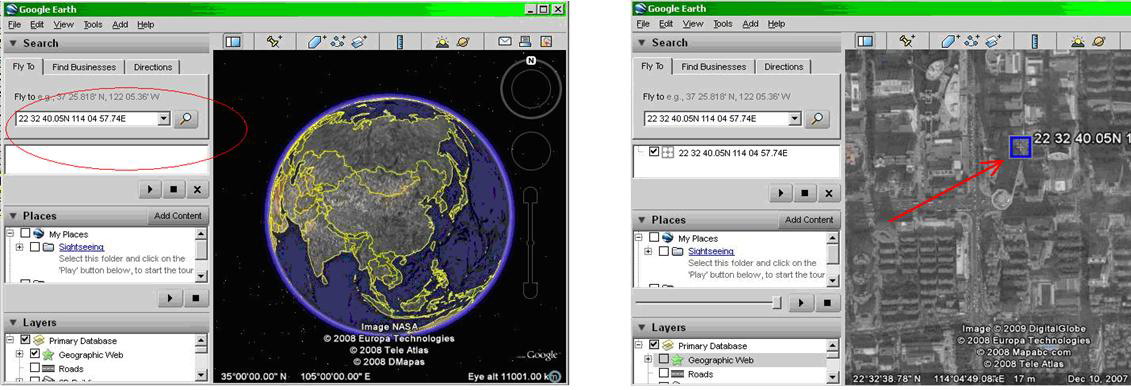1131x390 pixels.
Task: Toggle sidebar icon in right window toolbar
Action: 864,42
